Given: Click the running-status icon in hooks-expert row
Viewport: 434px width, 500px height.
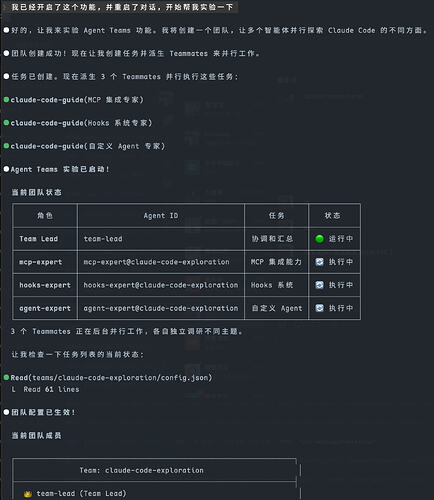Looking at the screenshot, I should pos(319,285).
